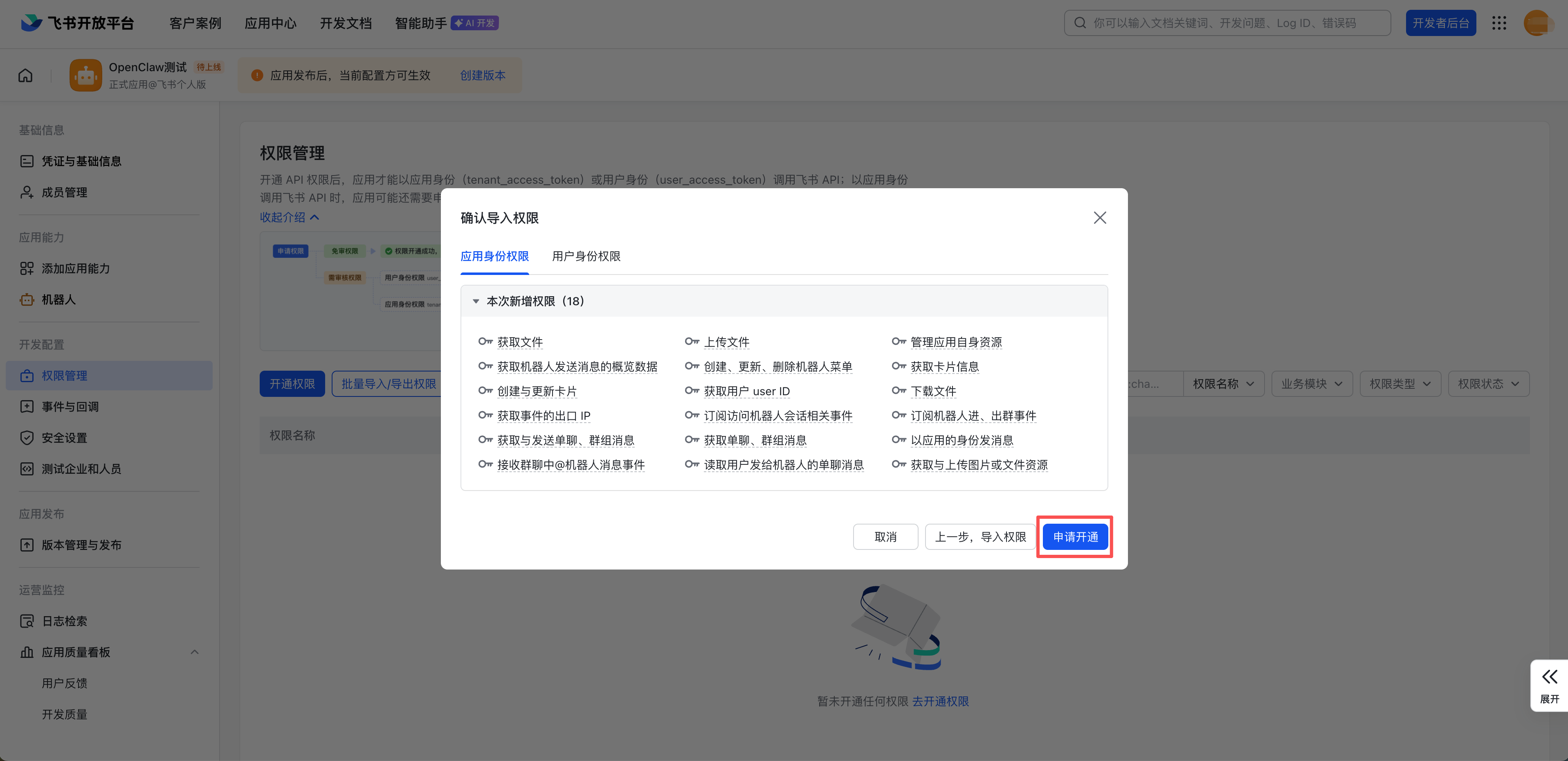Click the documentation search input field
The width and height of the screenshot is (1568, 761).
click(x=1227, y=23)
